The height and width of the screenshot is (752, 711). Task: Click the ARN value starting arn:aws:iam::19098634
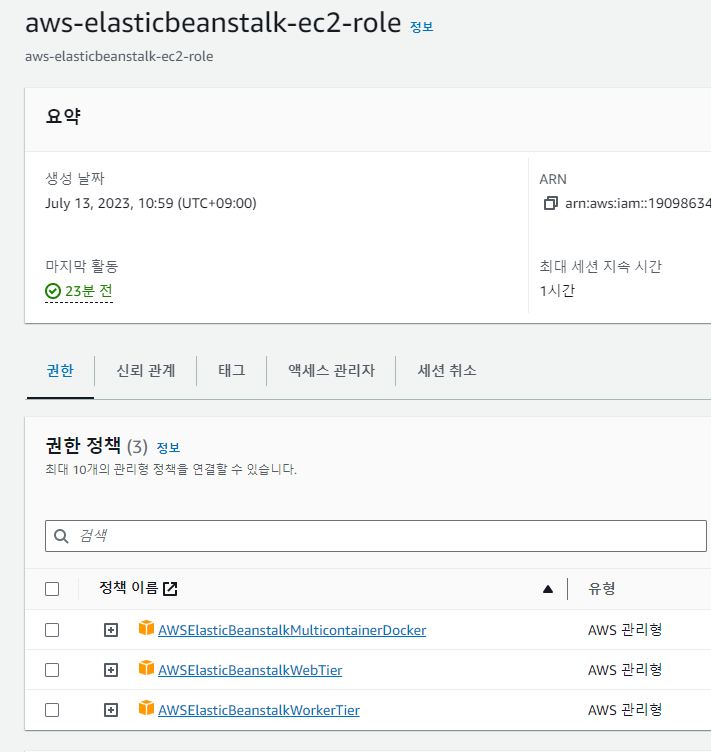point(638,203)
